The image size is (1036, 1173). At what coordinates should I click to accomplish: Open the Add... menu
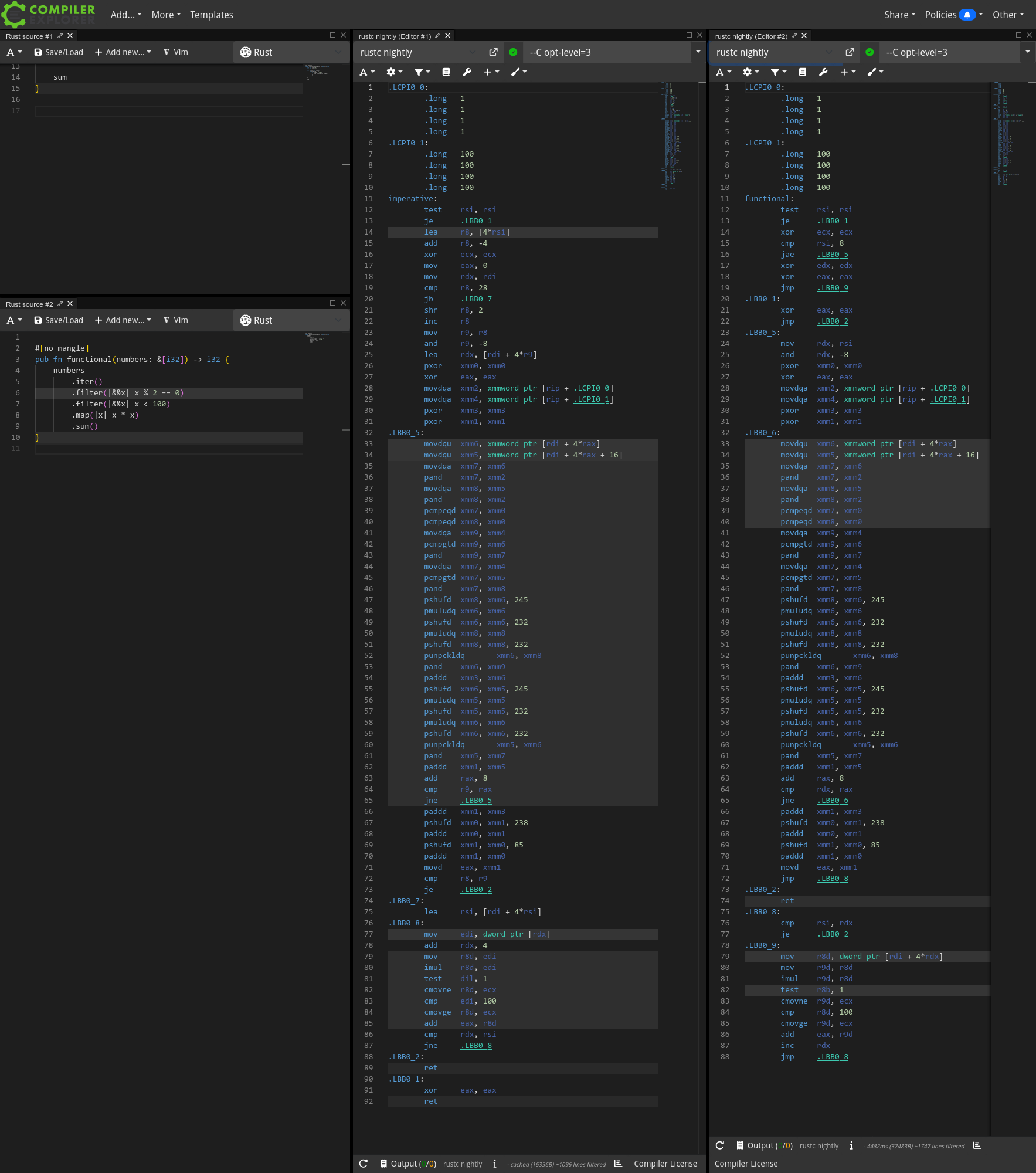click(x=126, y=15)
